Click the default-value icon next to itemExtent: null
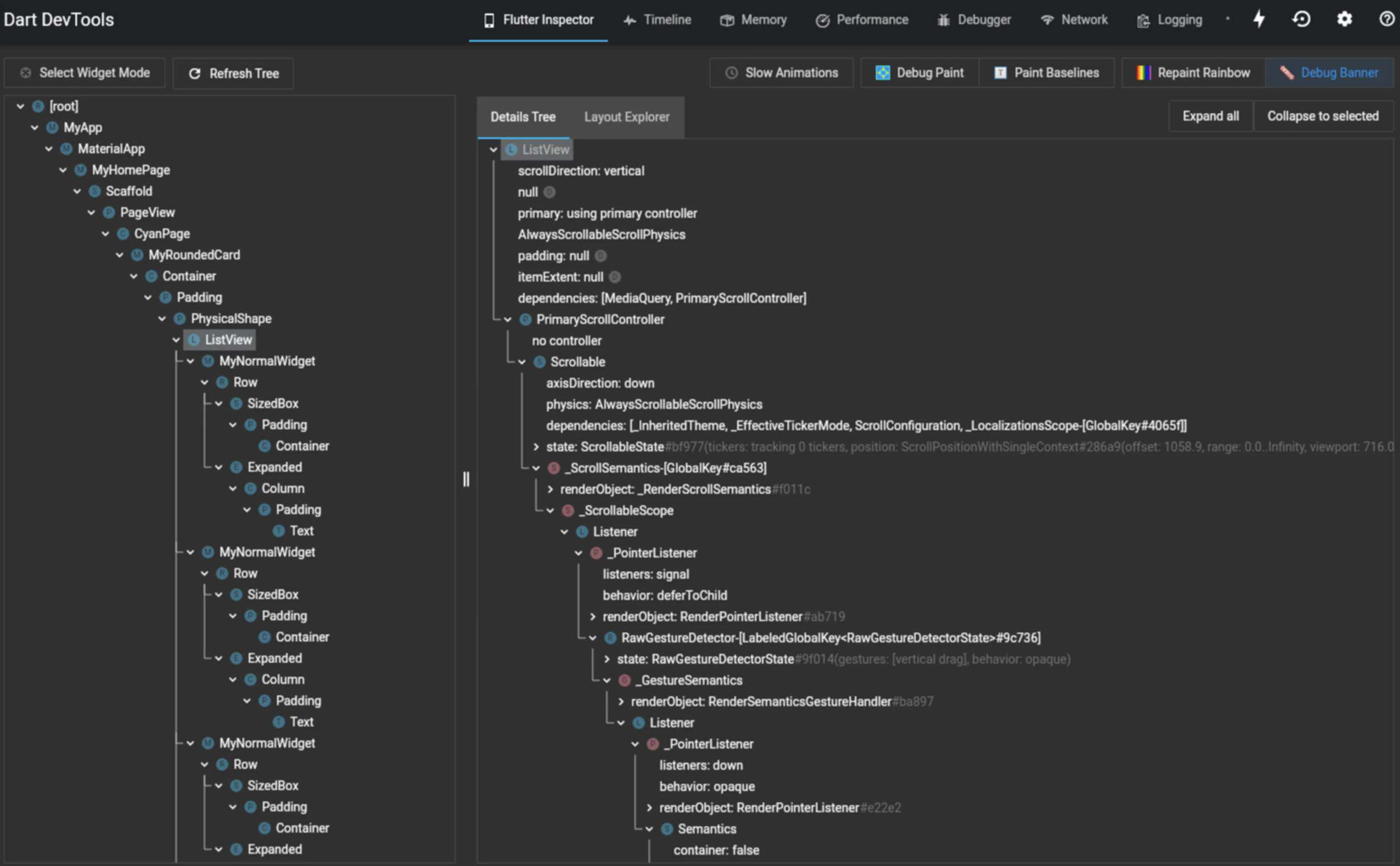 [615, 277]
